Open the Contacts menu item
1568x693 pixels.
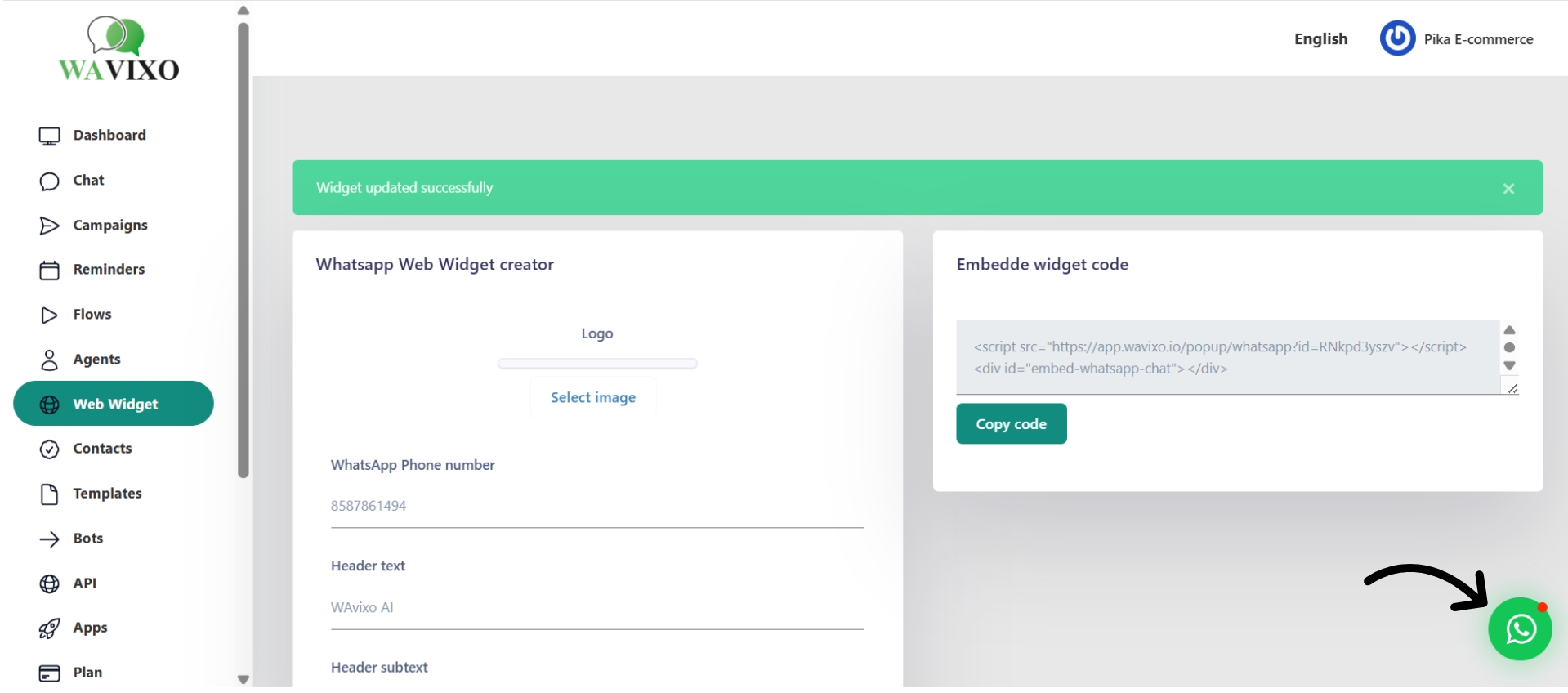(102, 449)
